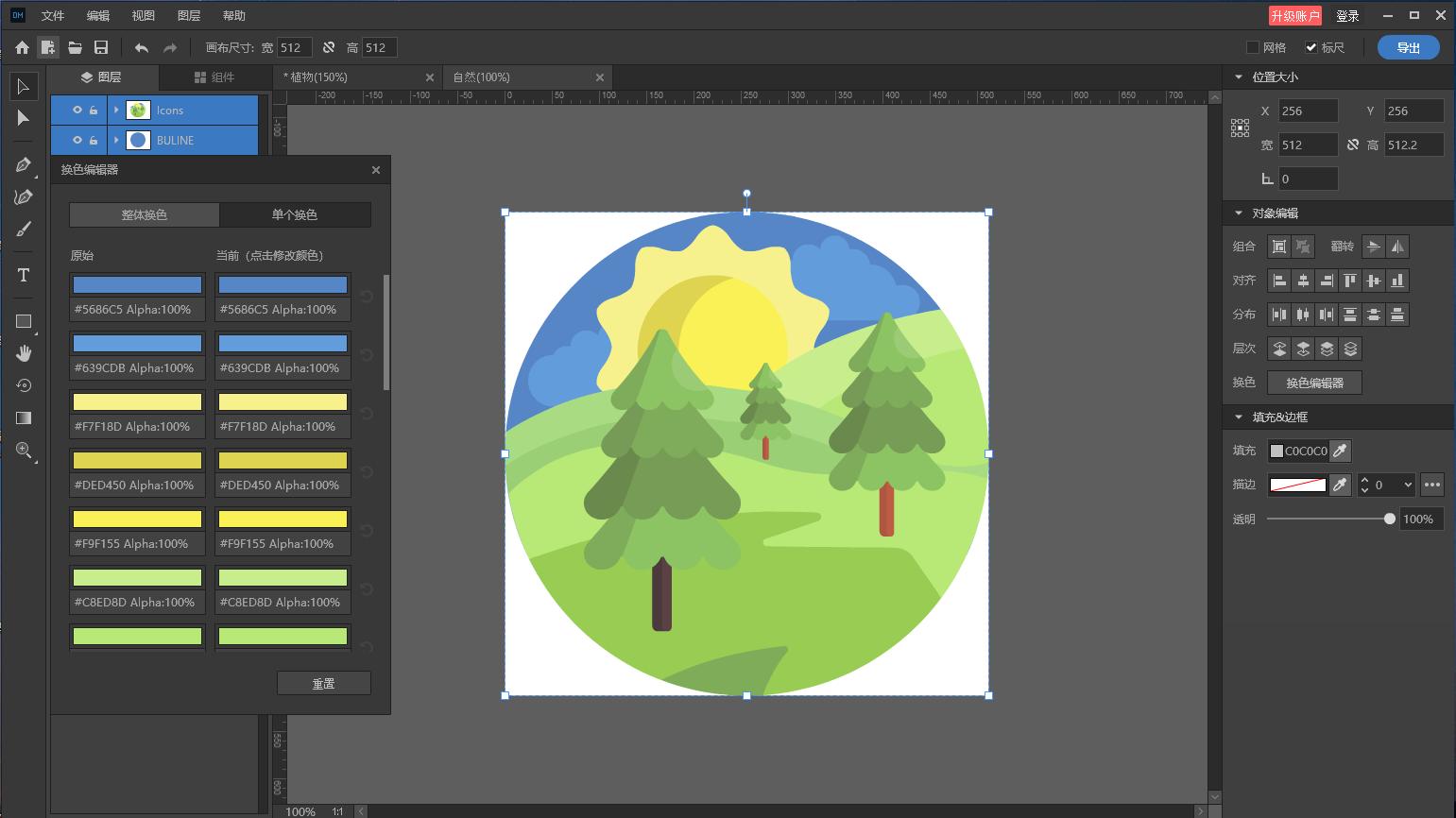1456x818 pixels.
Task: Select the Brush tool
Action: pos(24,229)
